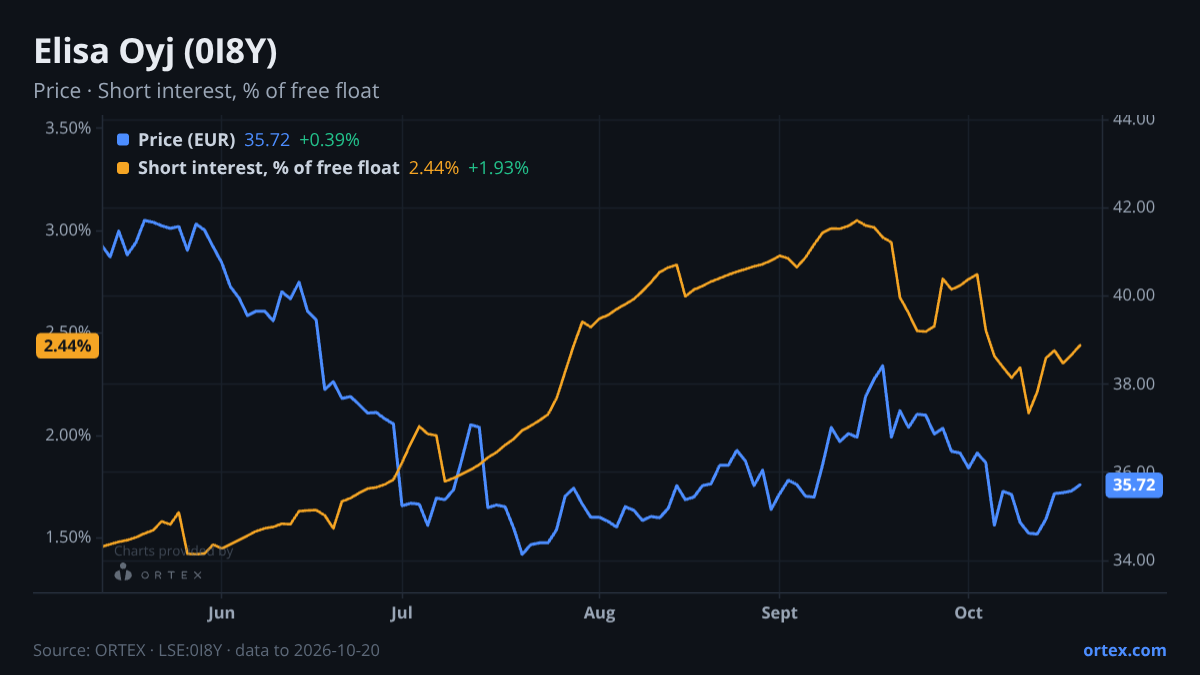Image resolution: width=1200 pixels, height=675 pixels.
Task: Click the 42.00 right axis label
Action: tap(1134, 207)
